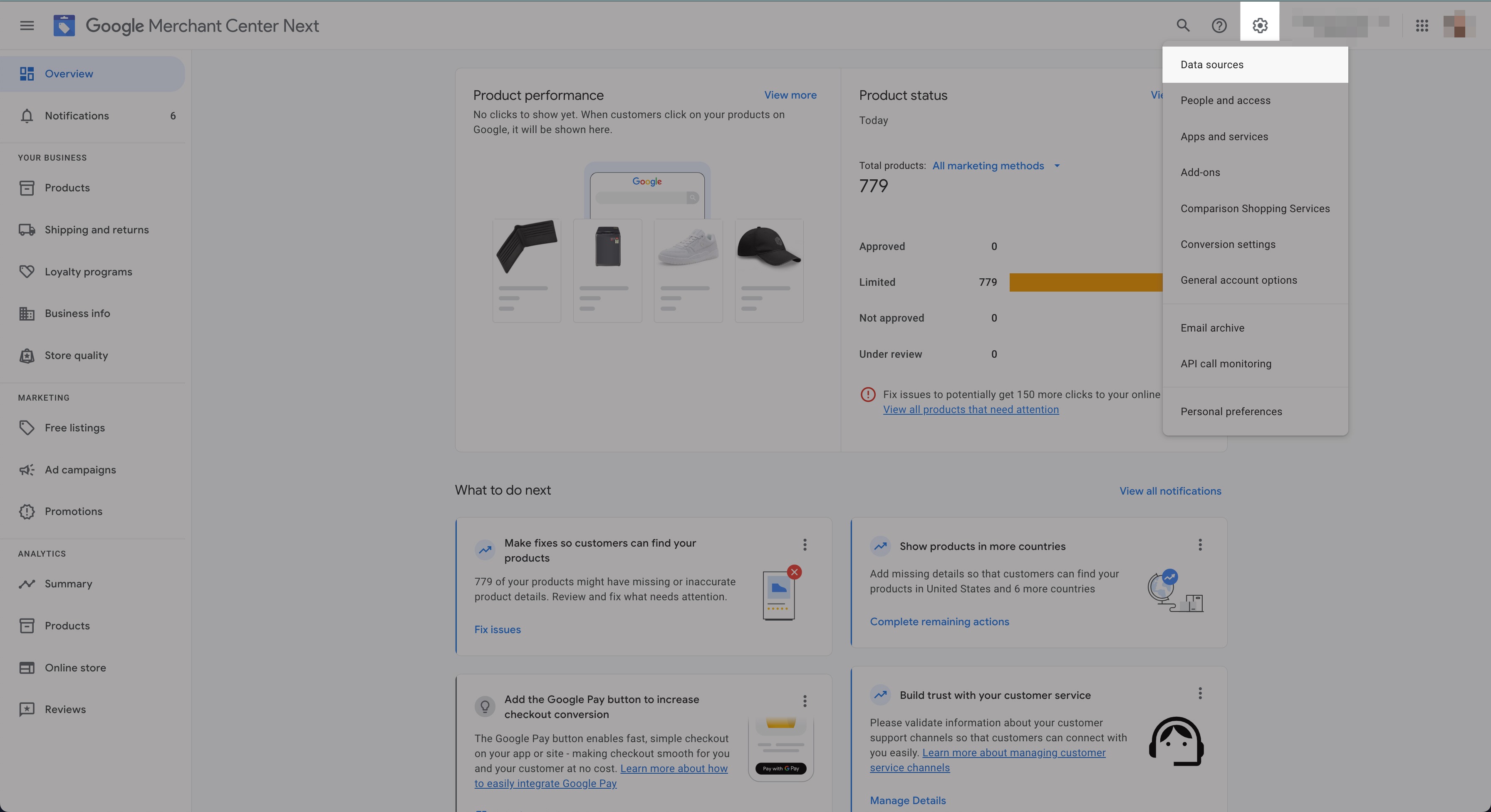
Task: Select People and access menu item
Action: click(x=1255, y=101)
